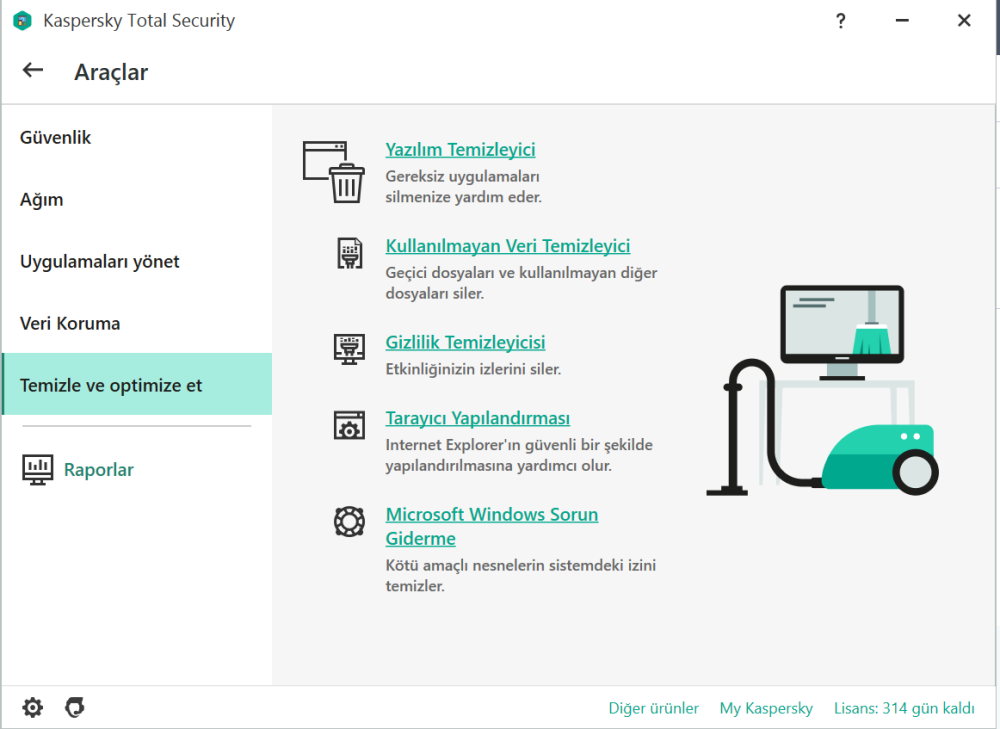
Task: Close the Kaspersky Total Security window
Action: tap(964, 21)
